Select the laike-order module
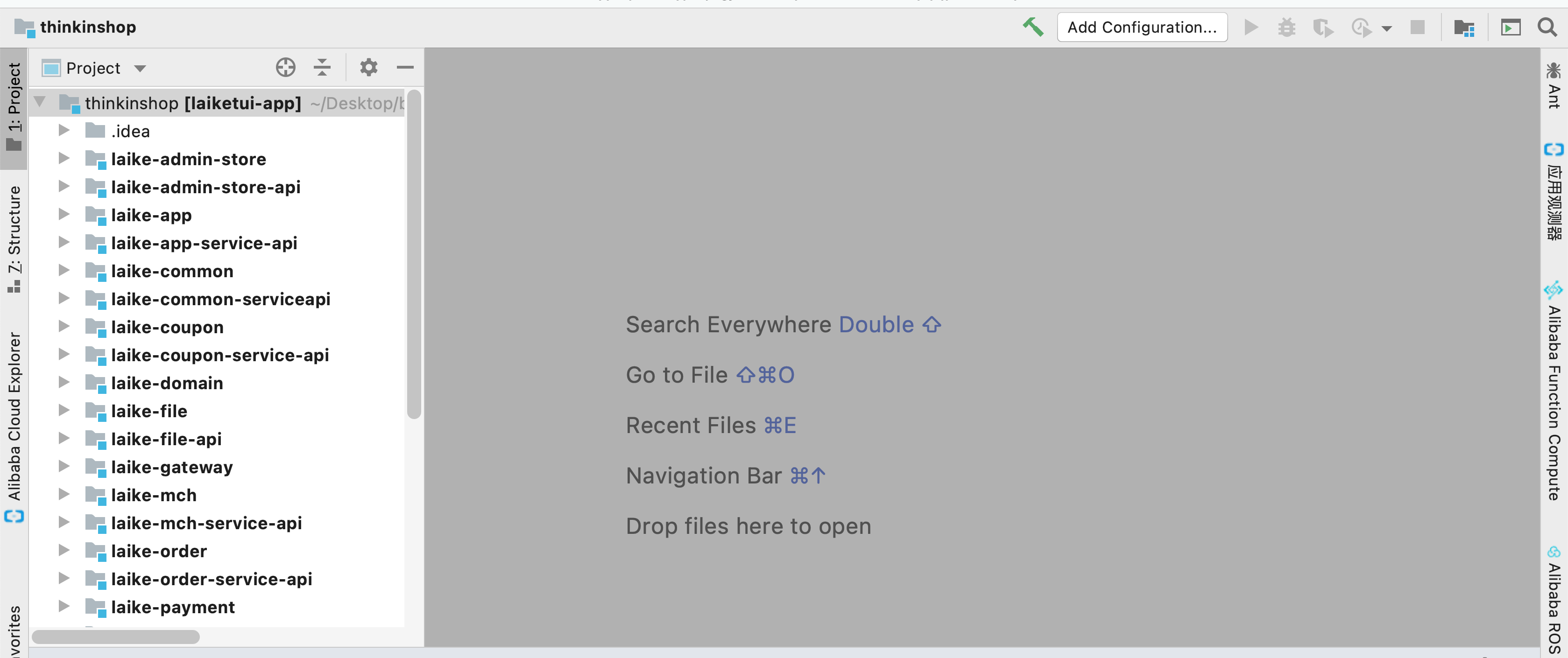The width and height of the screenshot is (1568, 658). click(x=159, y=551)
